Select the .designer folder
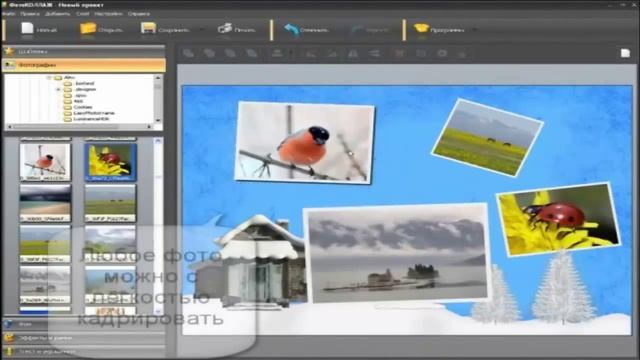This screenshot has width=640, height=360. click(85, 89)
